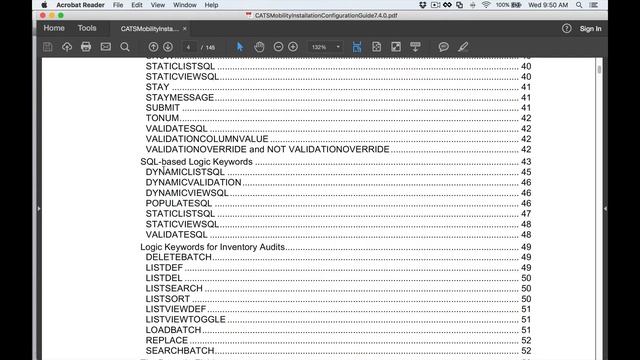The height and width of the screenshot is (360, 640).
Task: Click the page number input field
Action: tap(189, 47)
